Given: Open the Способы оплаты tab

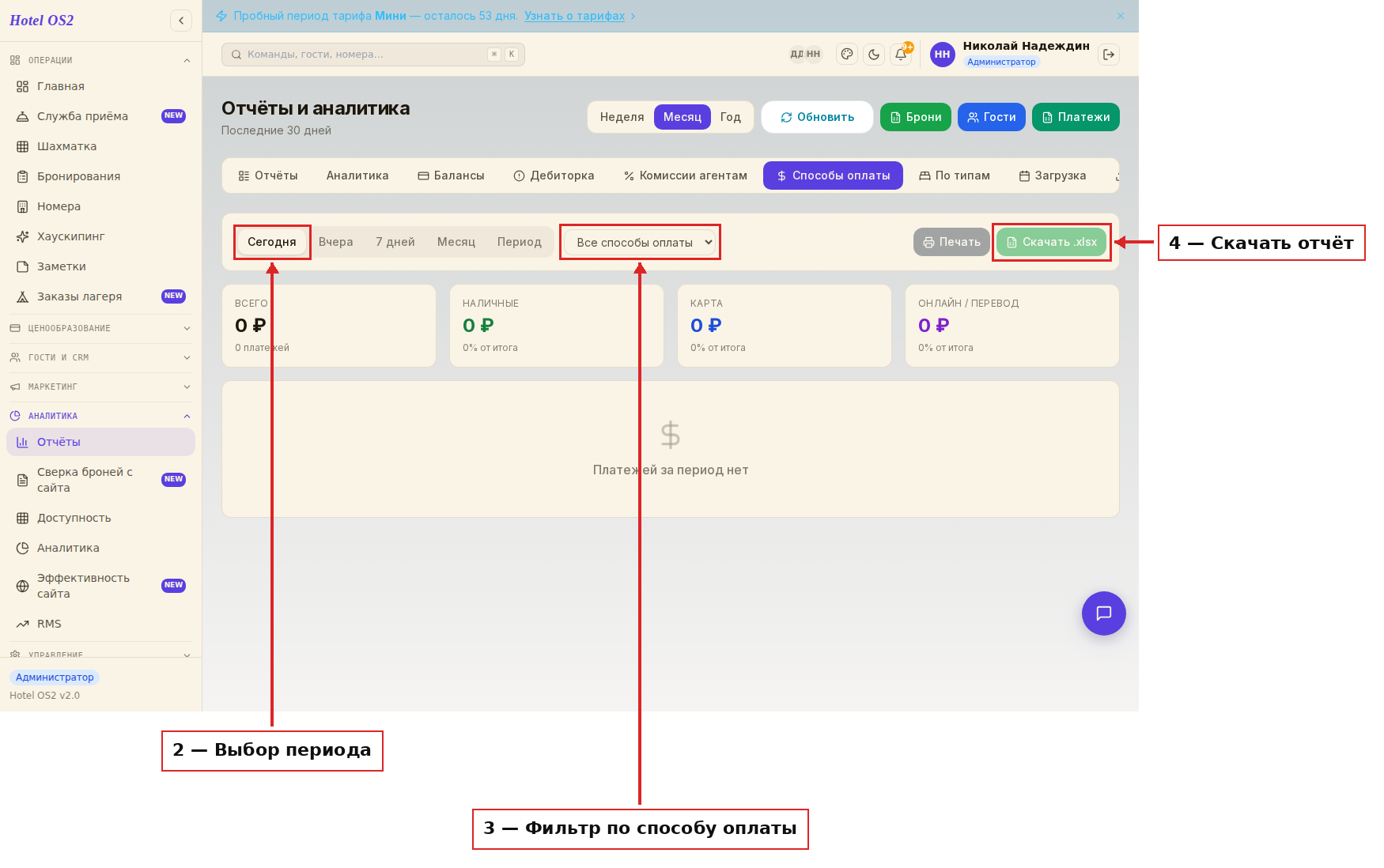Looking at the screenshot, I should point(833,175).
